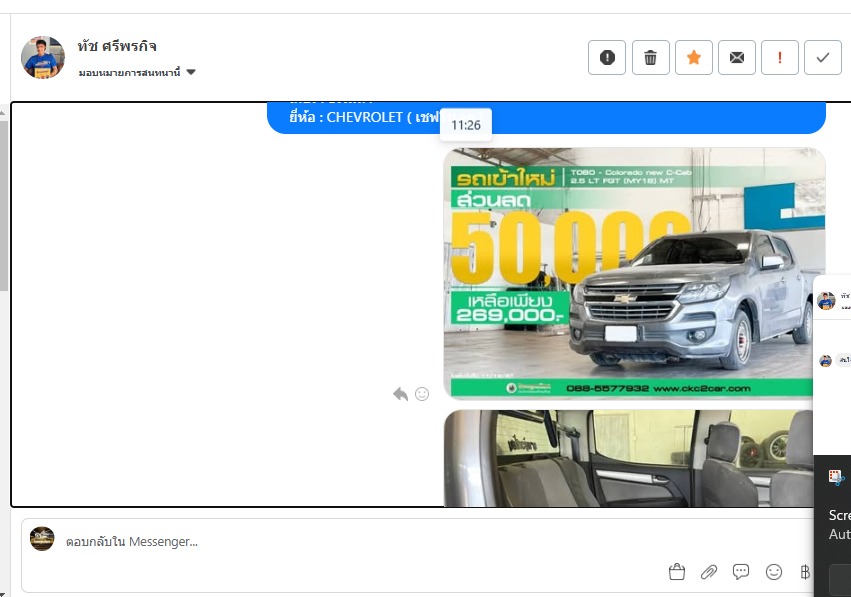This screenshot has width=851, height=597.
Task: Click conversation vertical scrollbar thumb
Action: (4, 206)
